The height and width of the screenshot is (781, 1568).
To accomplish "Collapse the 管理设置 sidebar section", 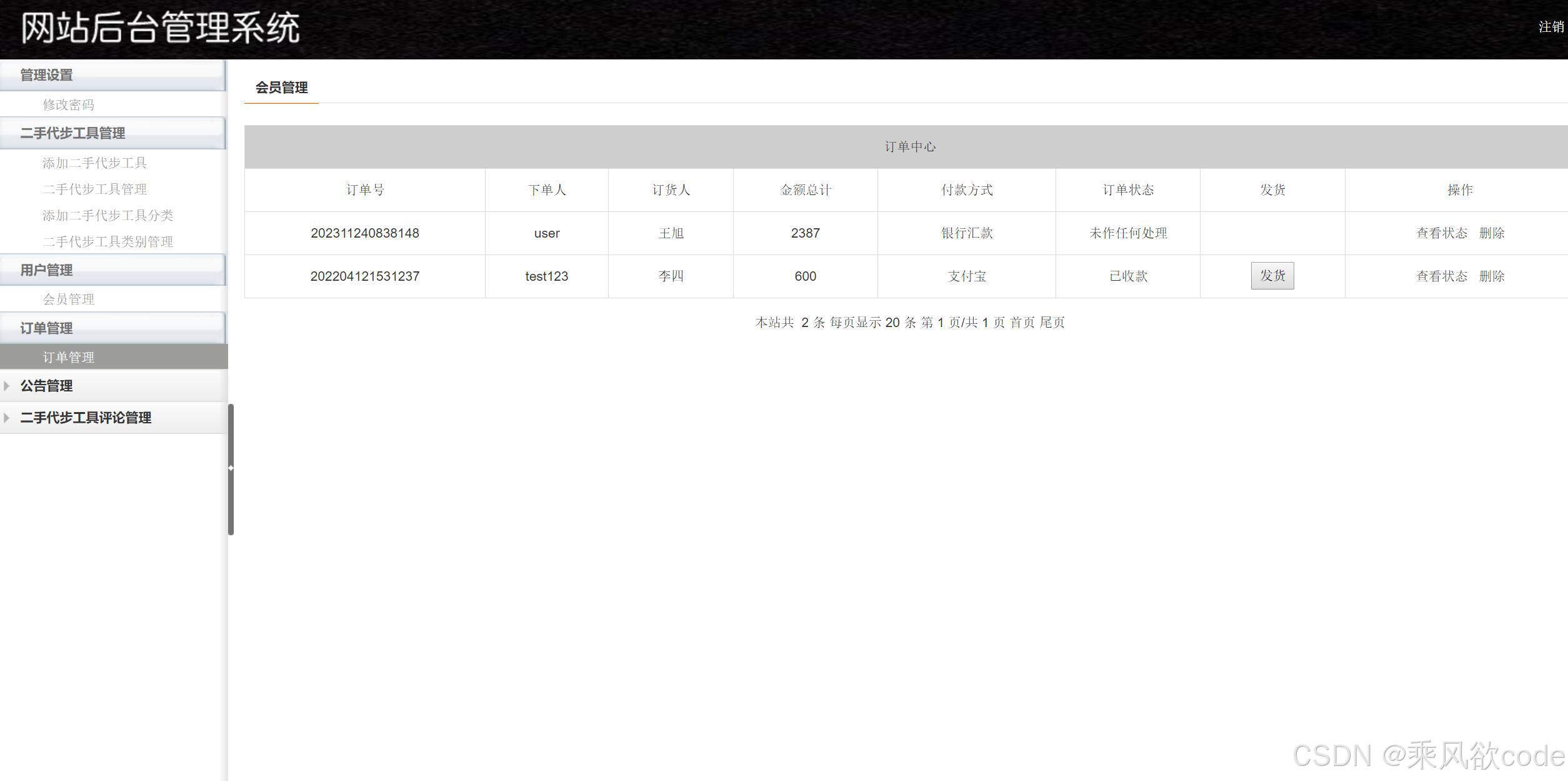I will 47,75.
